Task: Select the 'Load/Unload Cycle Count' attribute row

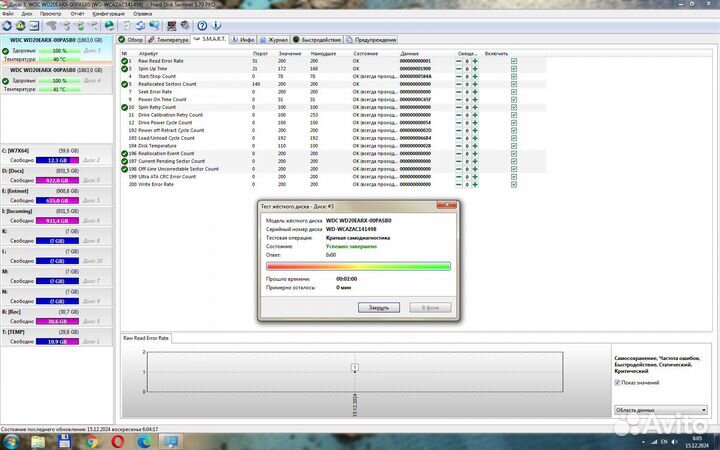Action: coord(333,138)
